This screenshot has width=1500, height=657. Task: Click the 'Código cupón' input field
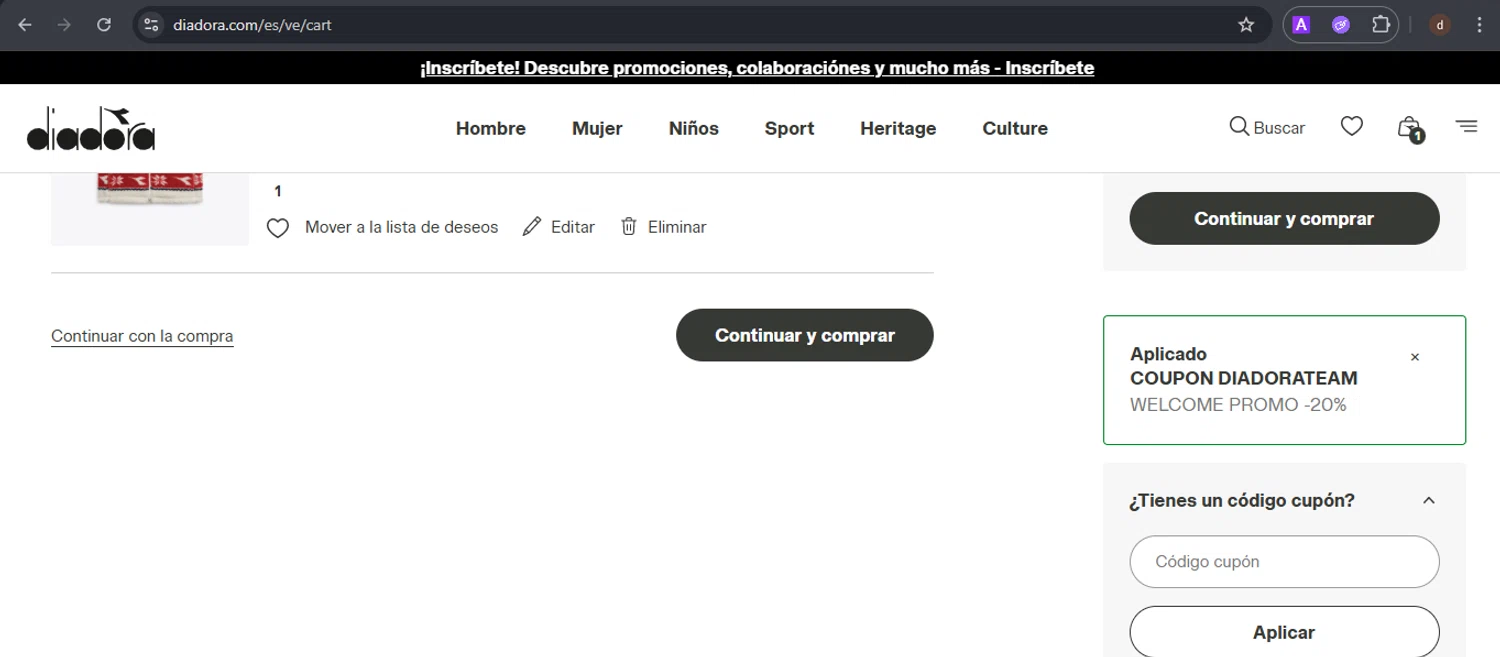point(1284,562)
